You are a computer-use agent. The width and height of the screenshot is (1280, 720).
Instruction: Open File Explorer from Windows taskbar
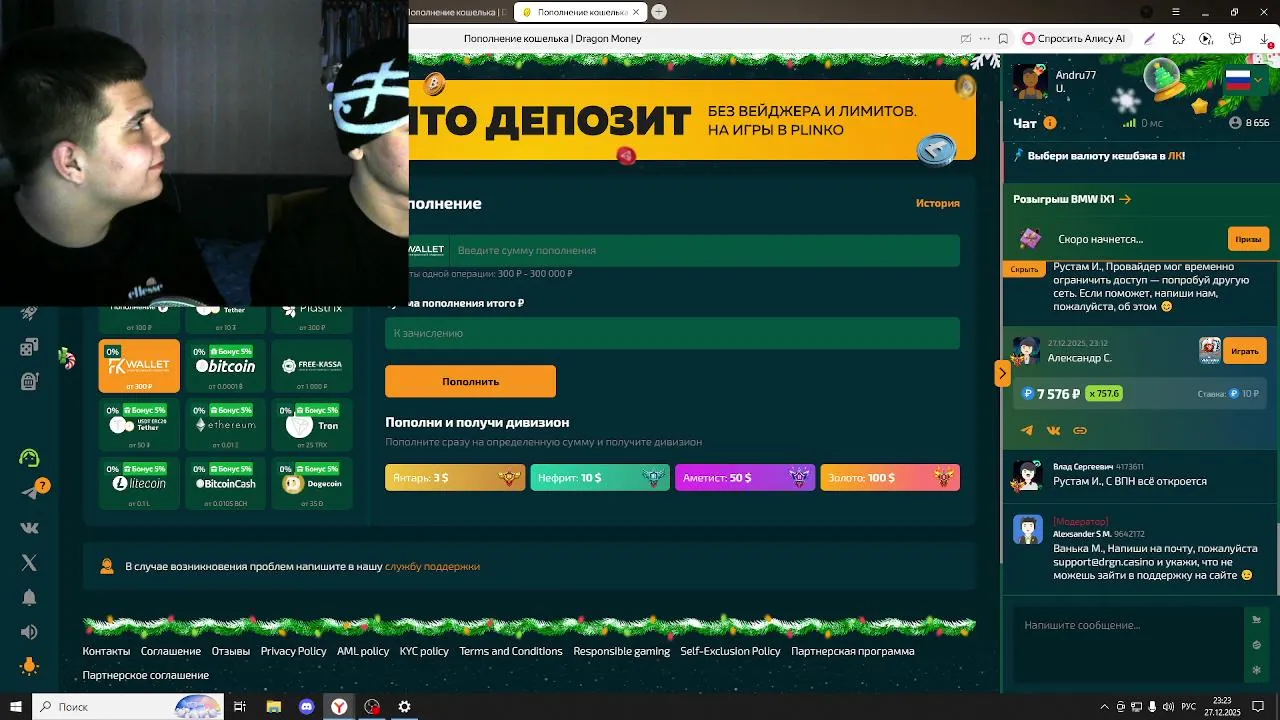274,707
